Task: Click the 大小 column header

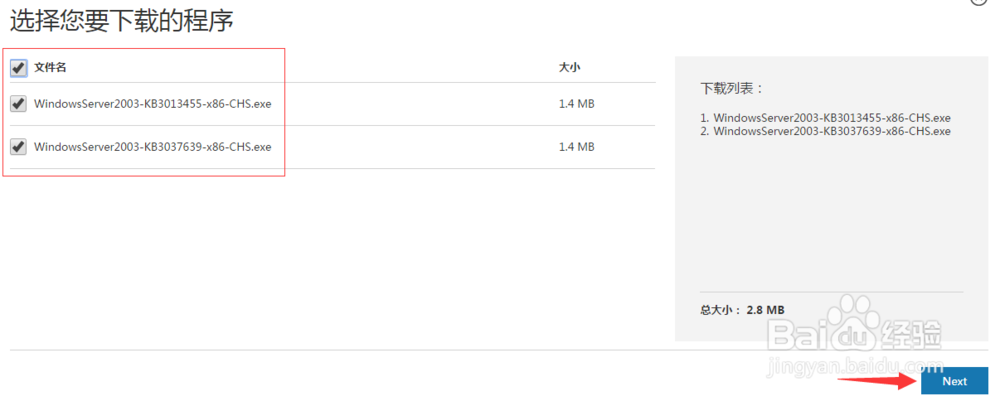Action: pyautogui.click(x=569, y=67)
